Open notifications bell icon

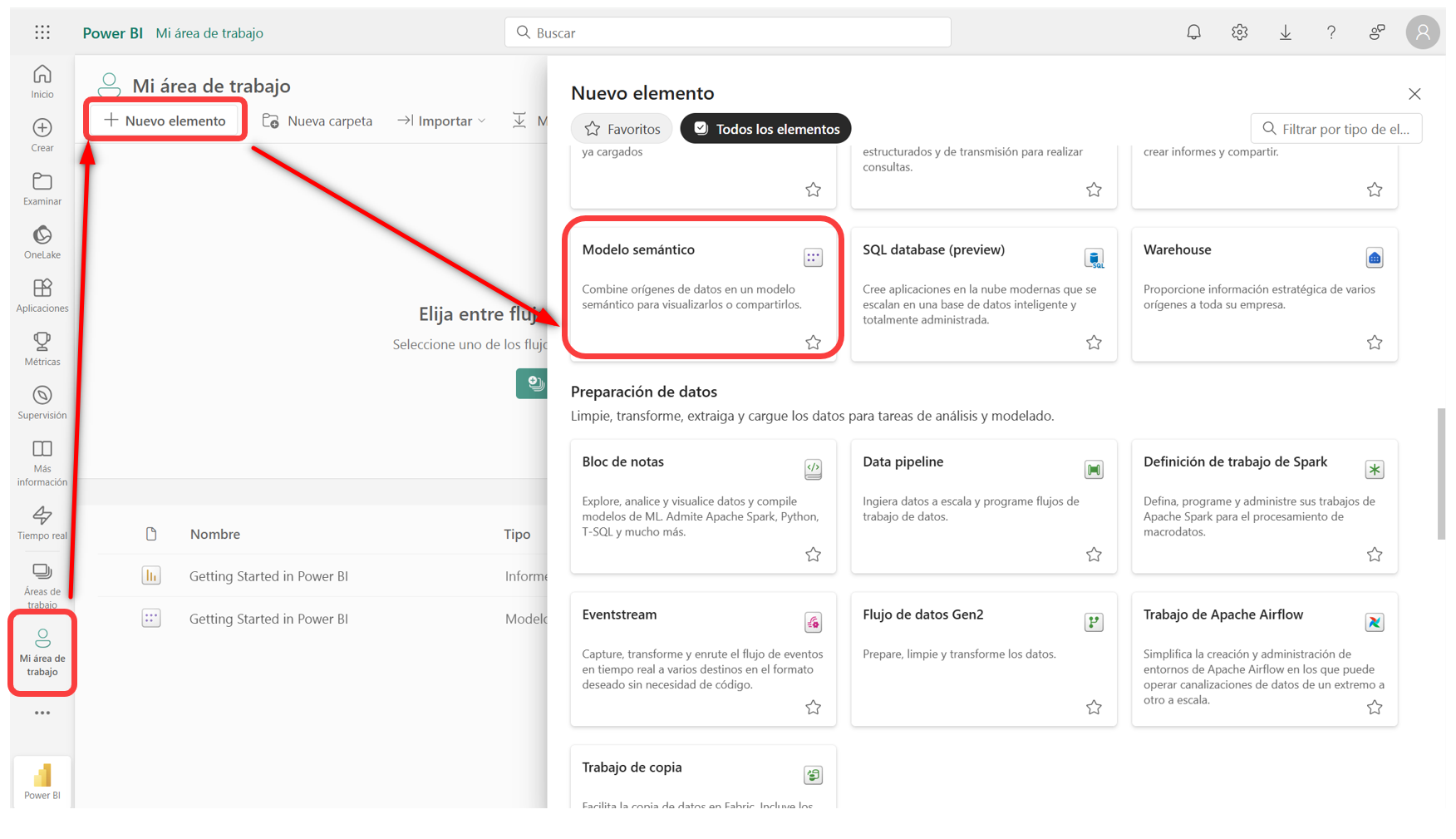click(1193, 32)
